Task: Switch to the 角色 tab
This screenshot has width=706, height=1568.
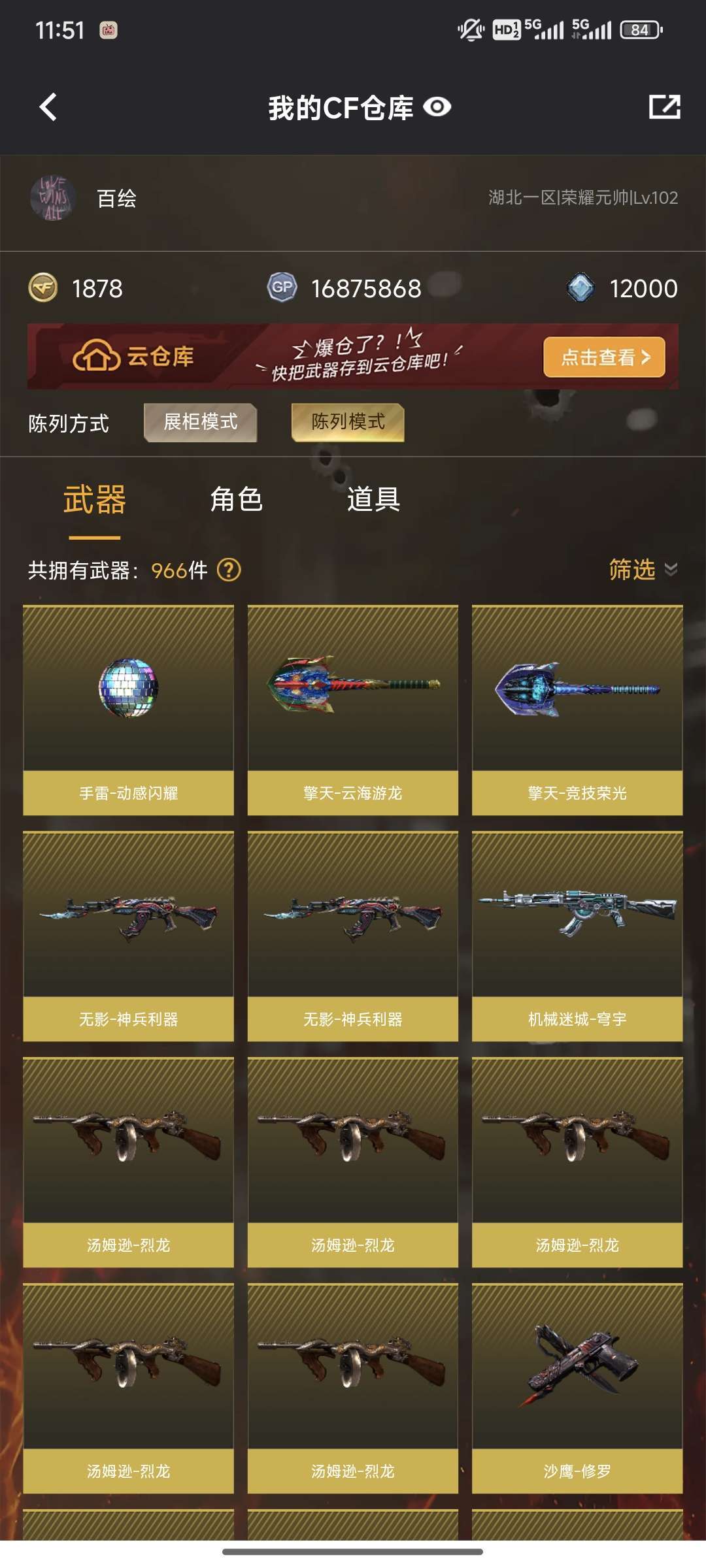Action: pos(237,500)
